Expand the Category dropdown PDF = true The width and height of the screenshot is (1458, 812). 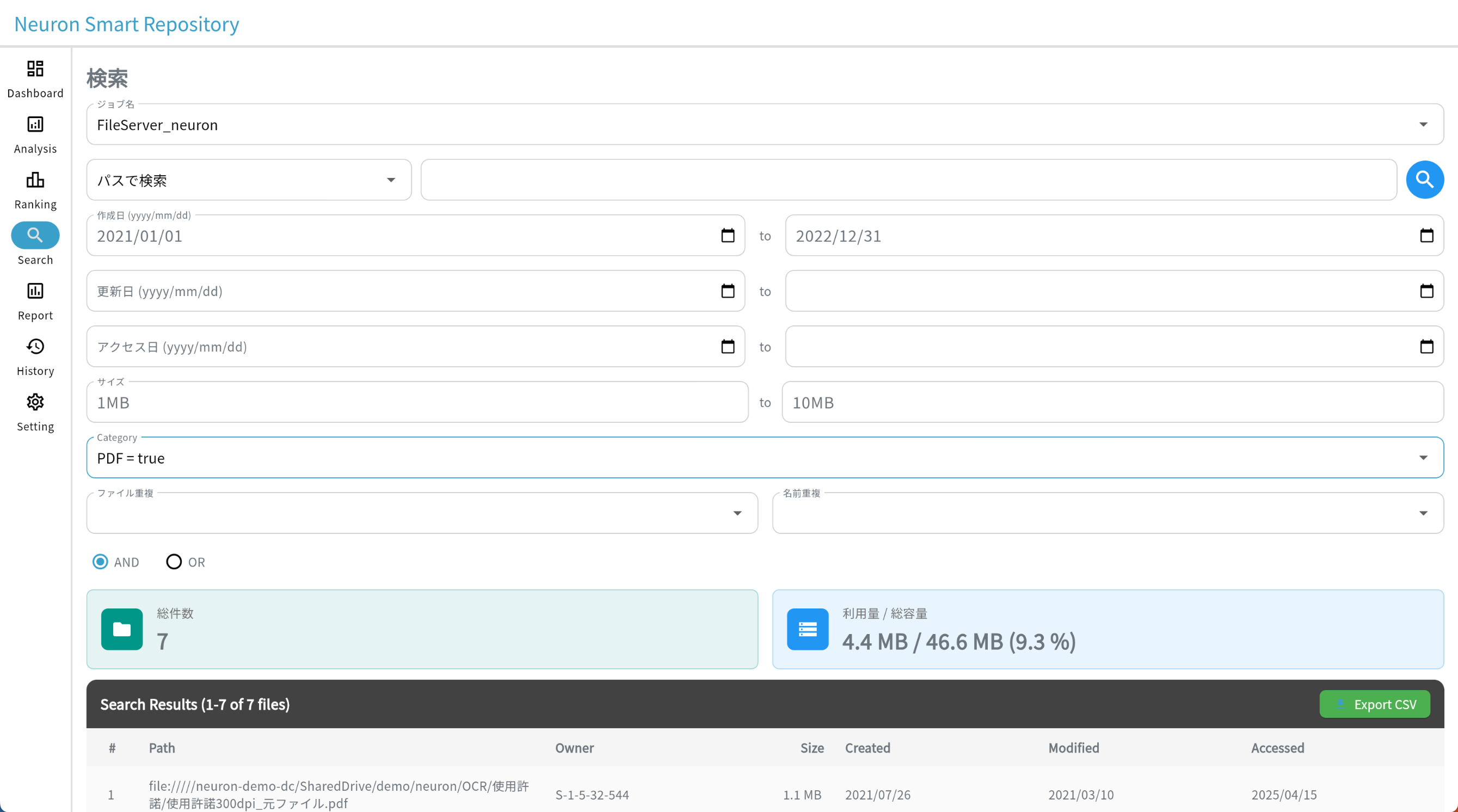click(765, 457)
